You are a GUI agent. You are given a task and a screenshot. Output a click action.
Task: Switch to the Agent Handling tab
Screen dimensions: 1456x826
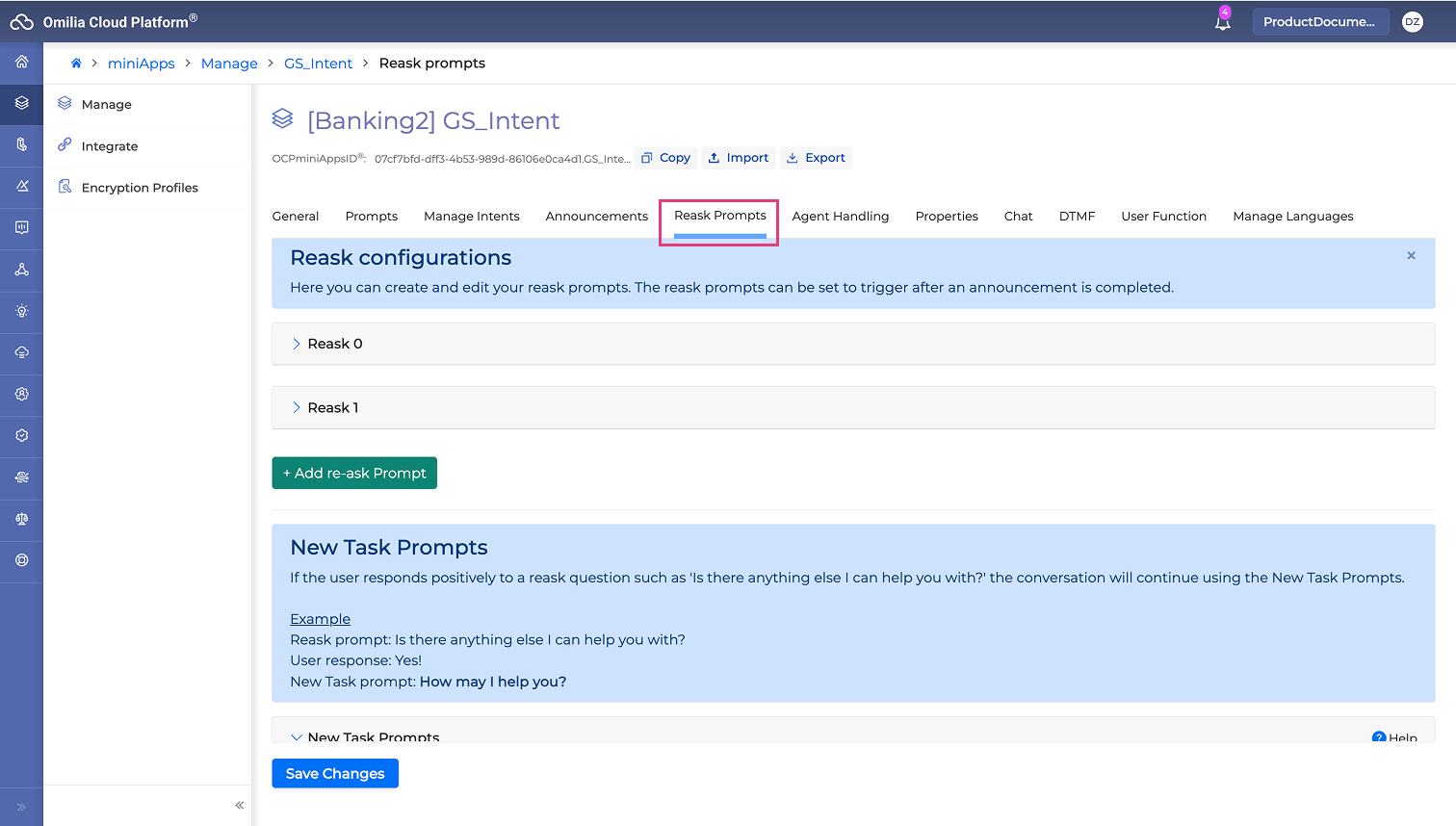click(840, 217)
